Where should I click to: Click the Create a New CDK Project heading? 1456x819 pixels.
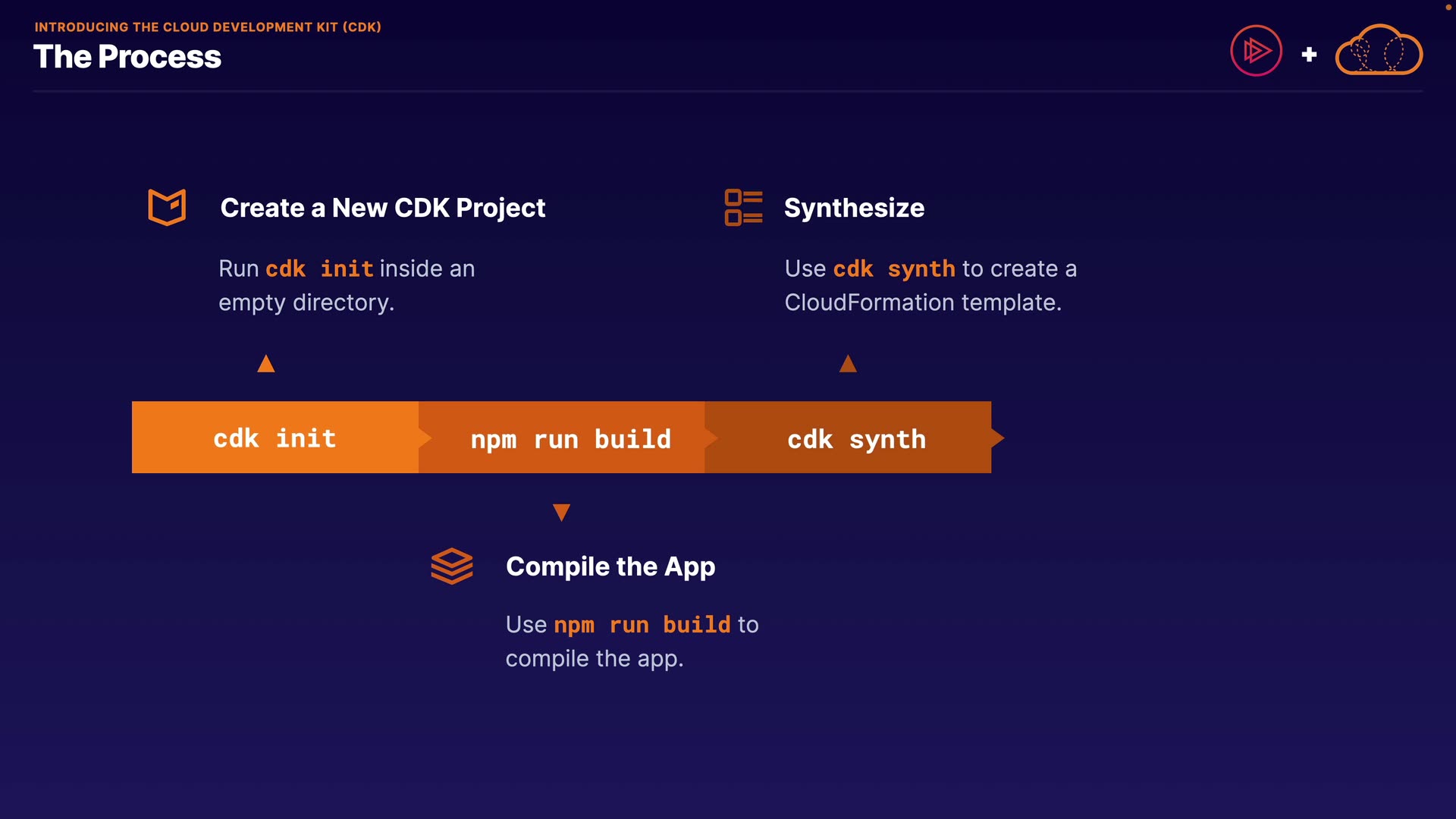coord(382,208)
